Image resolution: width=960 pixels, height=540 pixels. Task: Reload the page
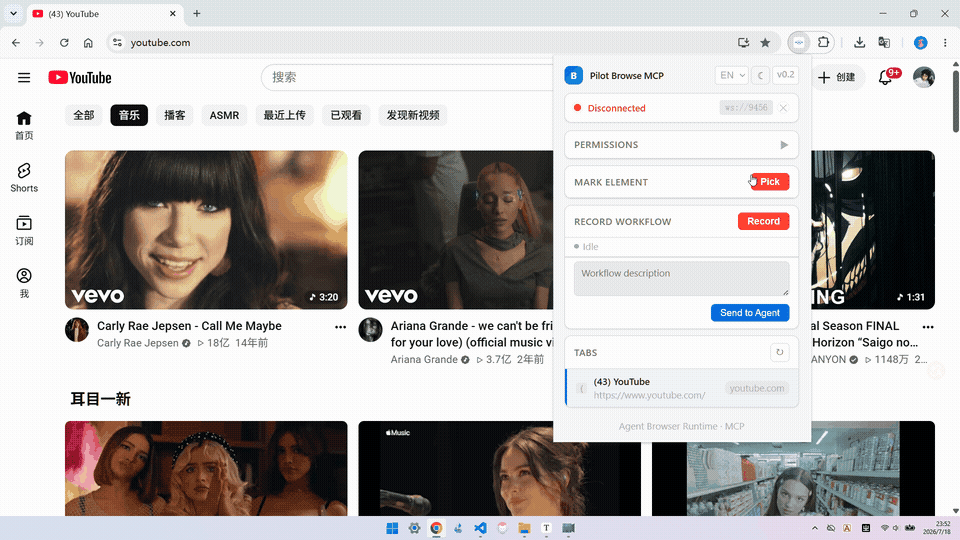tap(64, 42)
